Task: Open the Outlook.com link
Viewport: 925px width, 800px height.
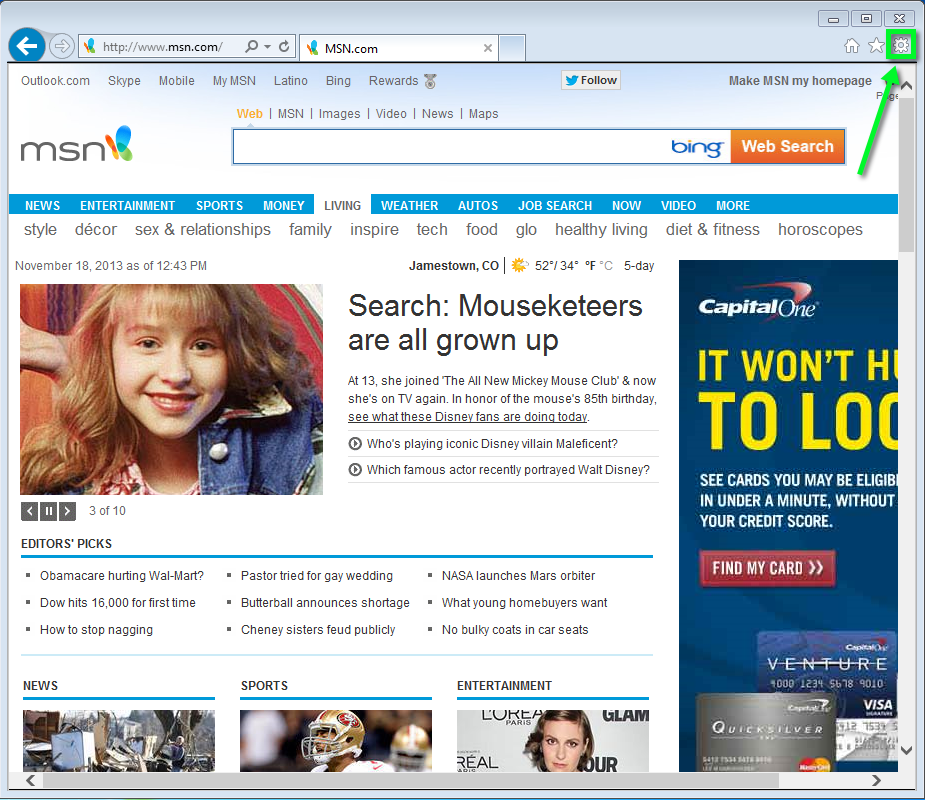Action: tap(55, 81)
